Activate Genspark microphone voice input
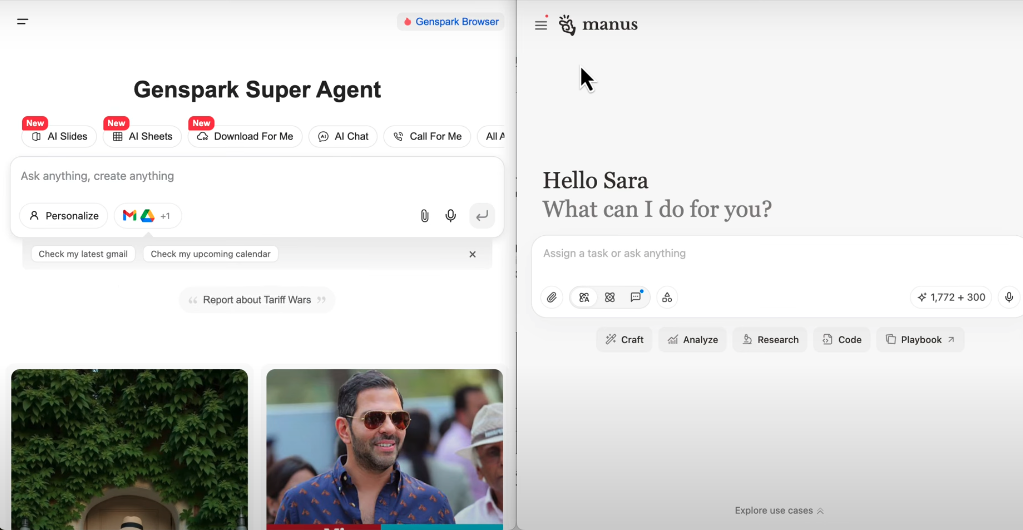Image resolution: width=1023 pixels, height=530 pixels. point(450,215)
